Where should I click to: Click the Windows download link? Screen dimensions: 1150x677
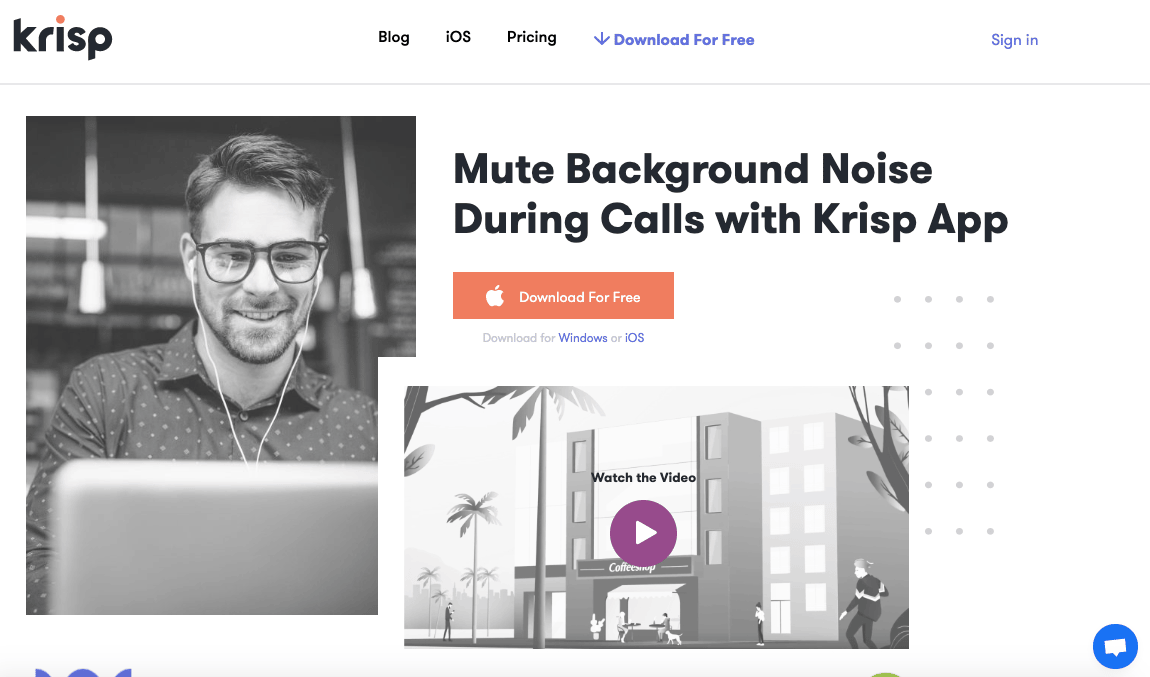(582, 338)
